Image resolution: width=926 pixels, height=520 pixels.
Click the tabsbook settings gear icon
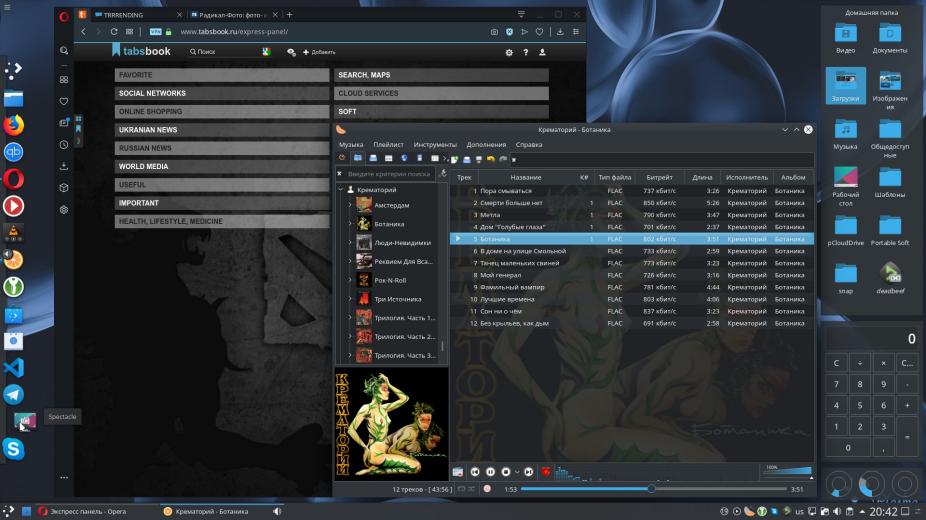pos(509,51)
